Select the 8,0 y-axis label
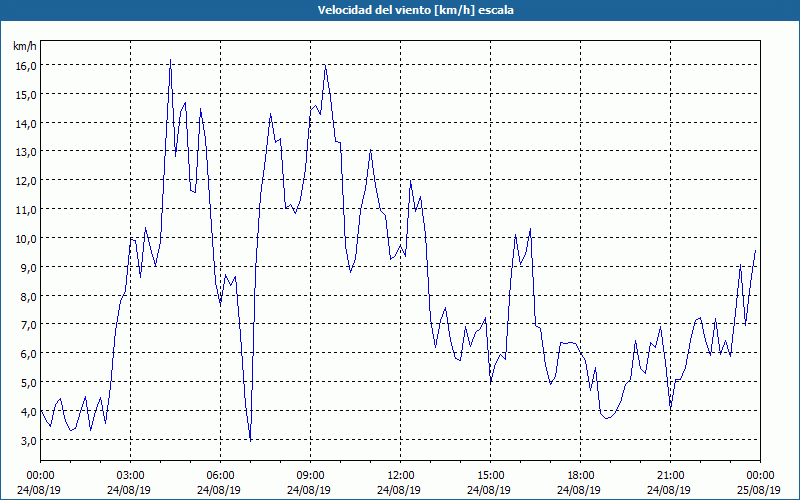This screenshot has height=500, width=800. (x=28, y=296)
